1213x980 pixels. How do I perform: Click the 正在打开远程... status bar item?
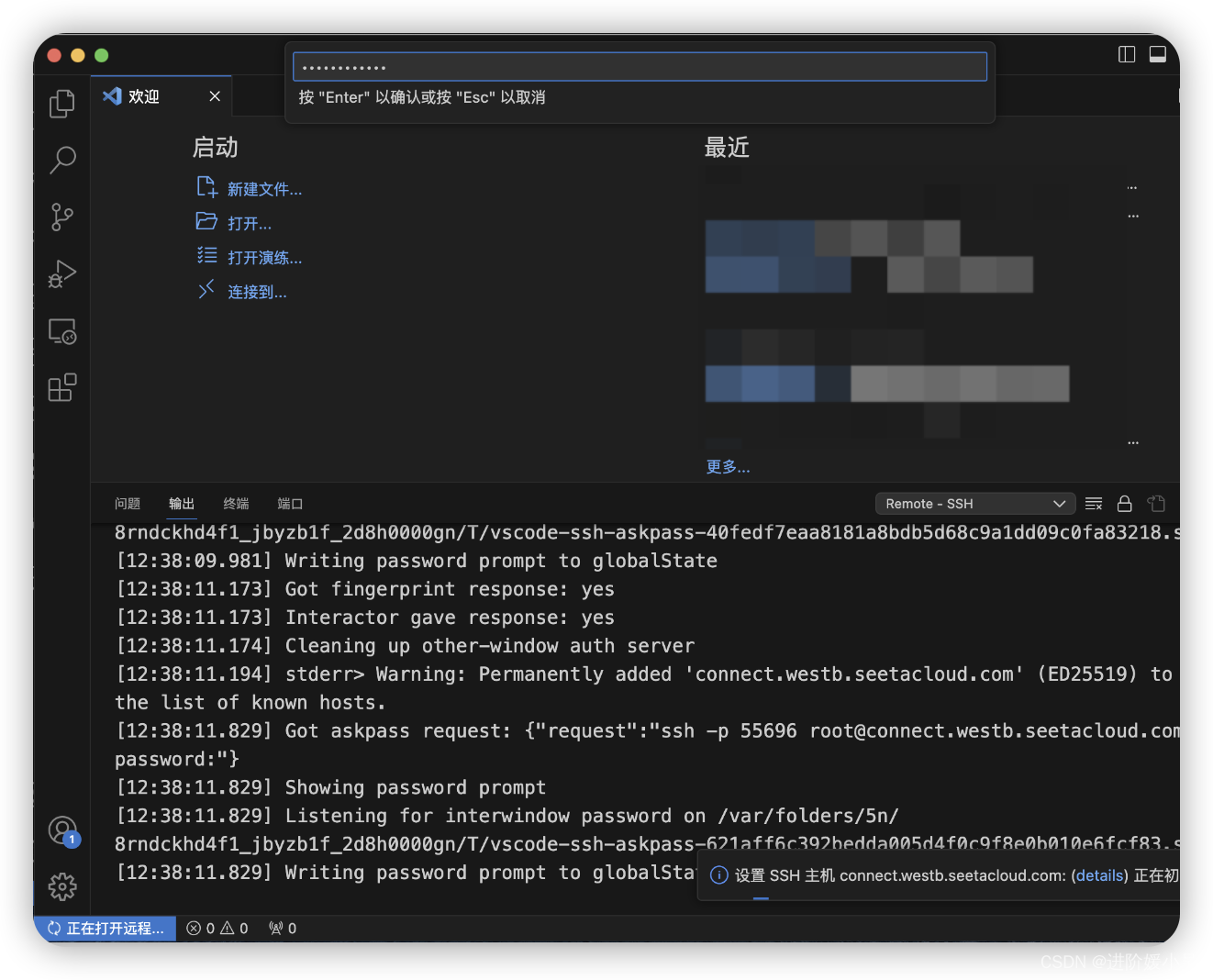tap(106, 929)
